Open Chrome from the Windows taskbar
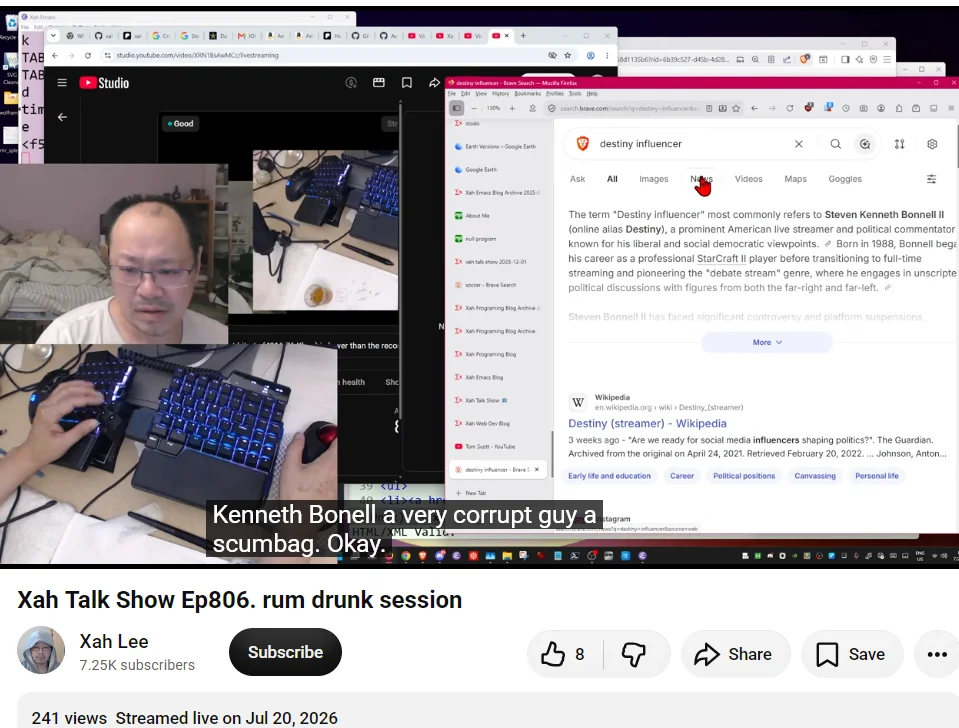 point(405,556)
